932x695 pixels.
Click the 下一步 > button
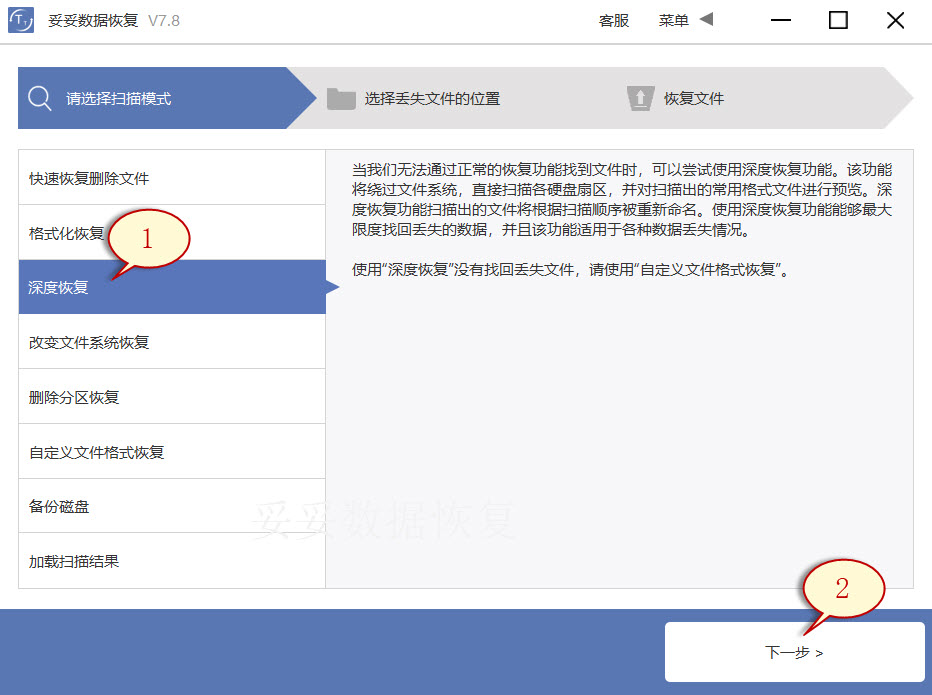click(x=794, y=652)
